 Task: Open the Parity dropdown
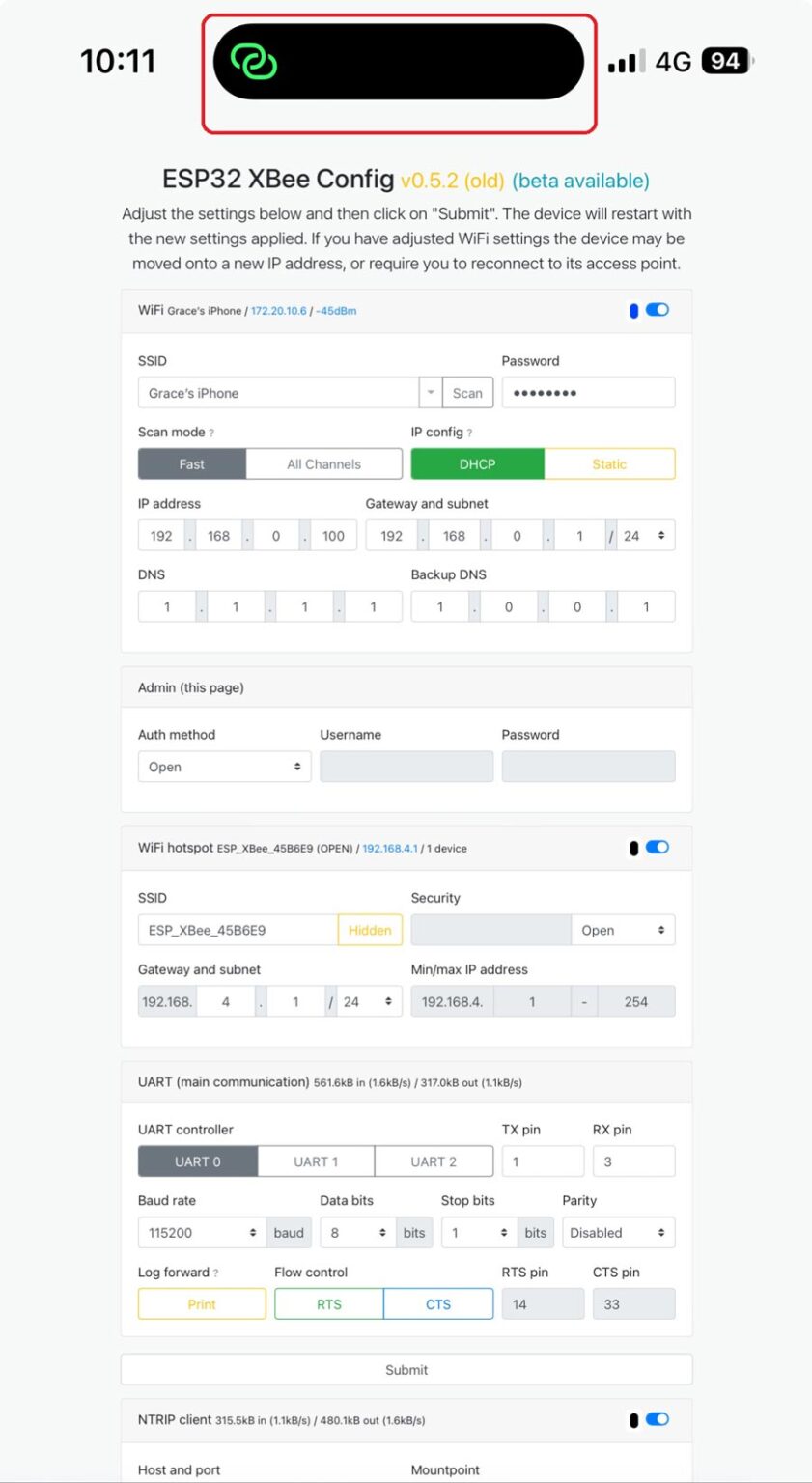tap(618, 1232)
